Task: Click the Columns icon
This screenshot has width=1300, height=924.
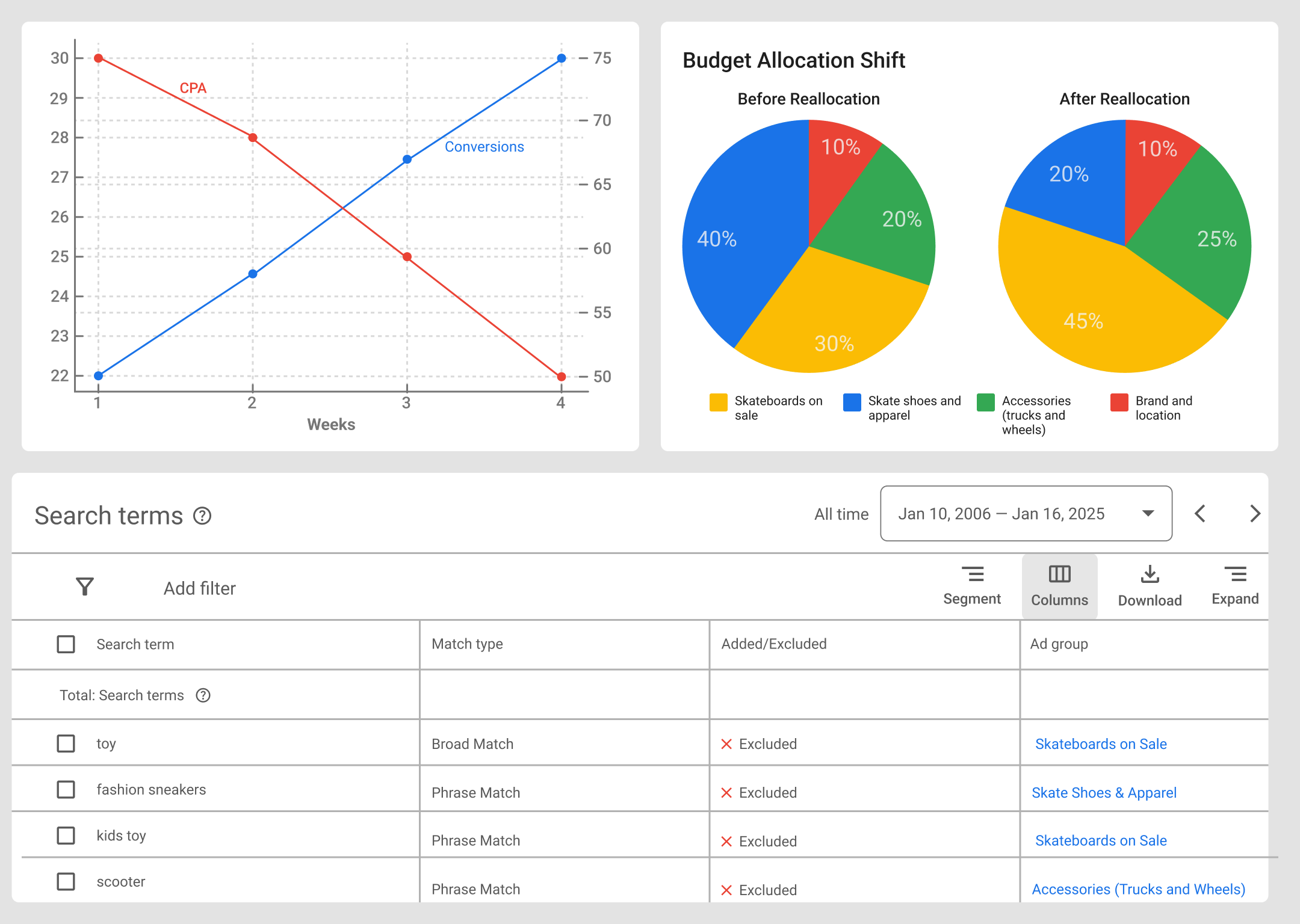Action: (x=1059, y=574)
